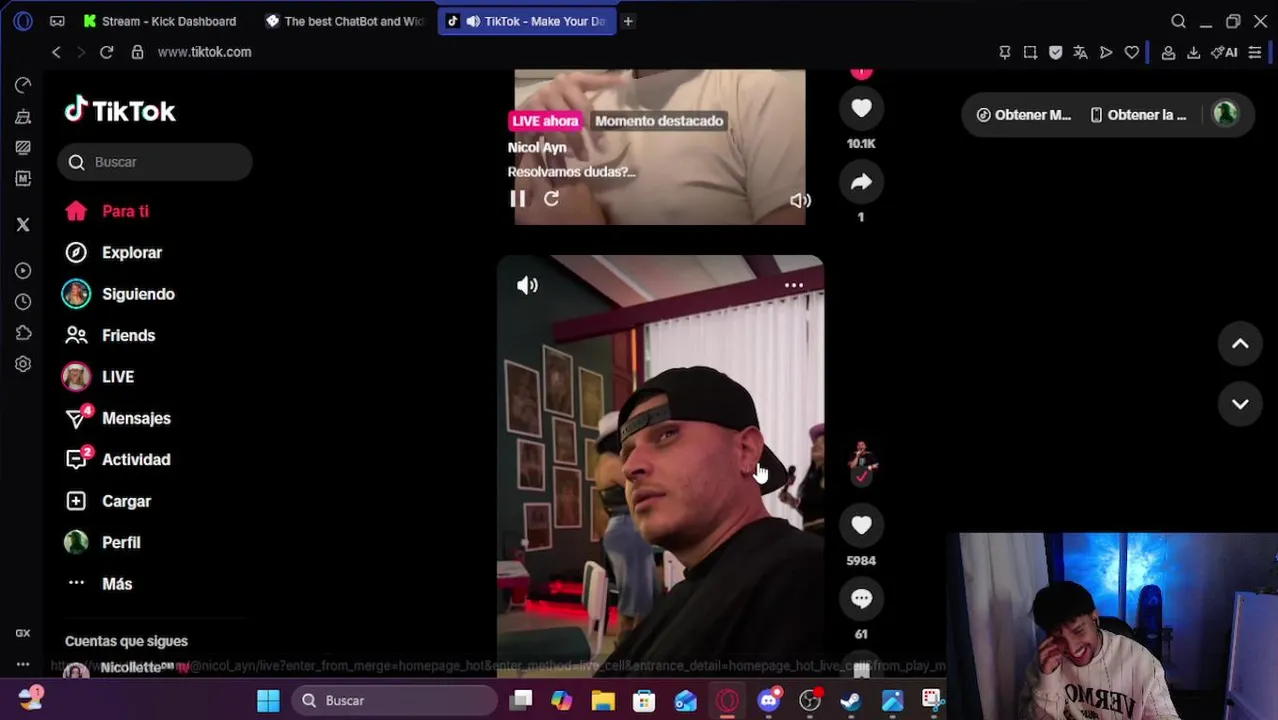Go to the previous video with up chevron
The image size is (1278, 720).
1240,344
